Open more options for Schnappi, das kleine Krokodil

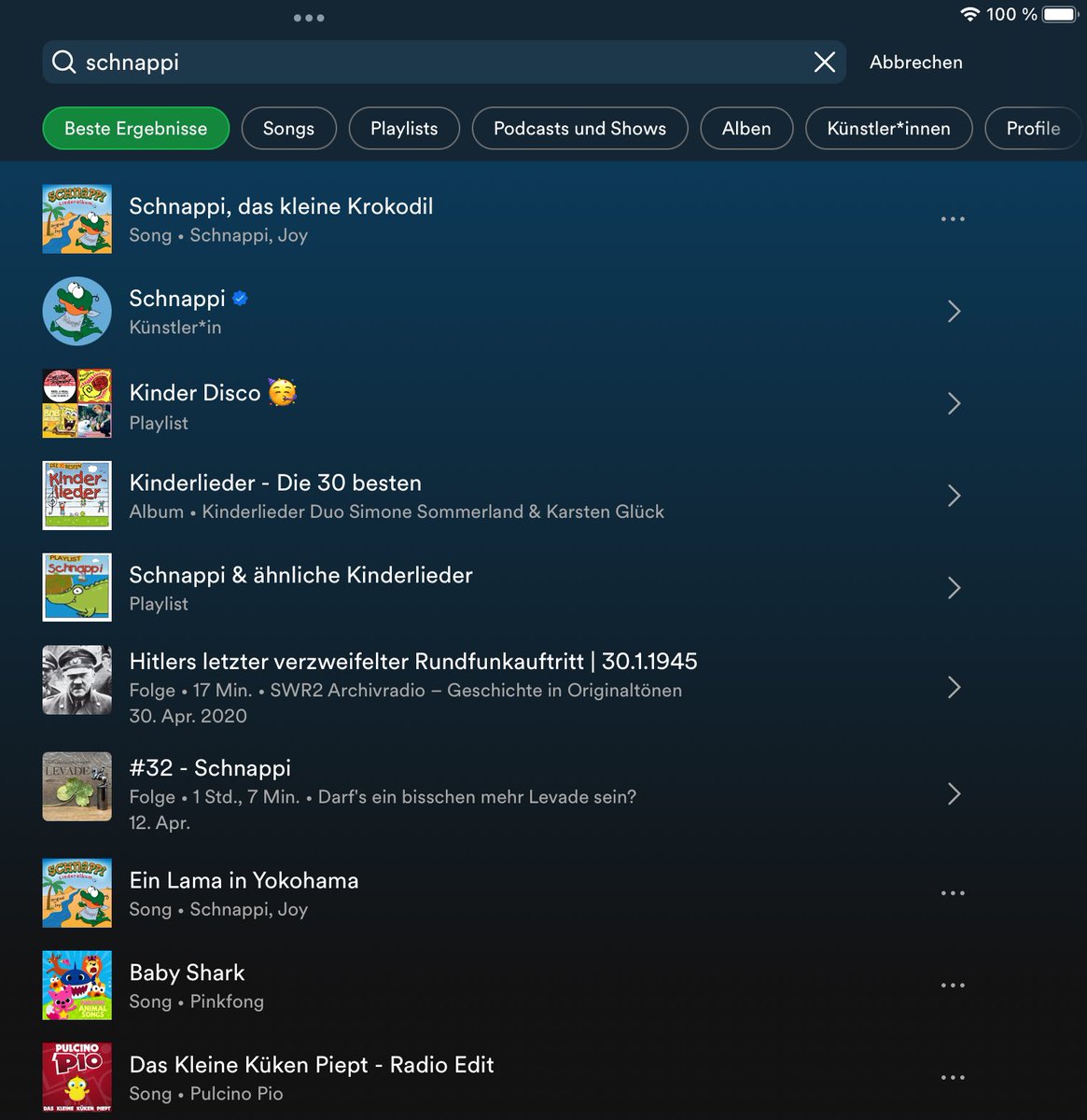pyautogui.click(x=953, y=219)
